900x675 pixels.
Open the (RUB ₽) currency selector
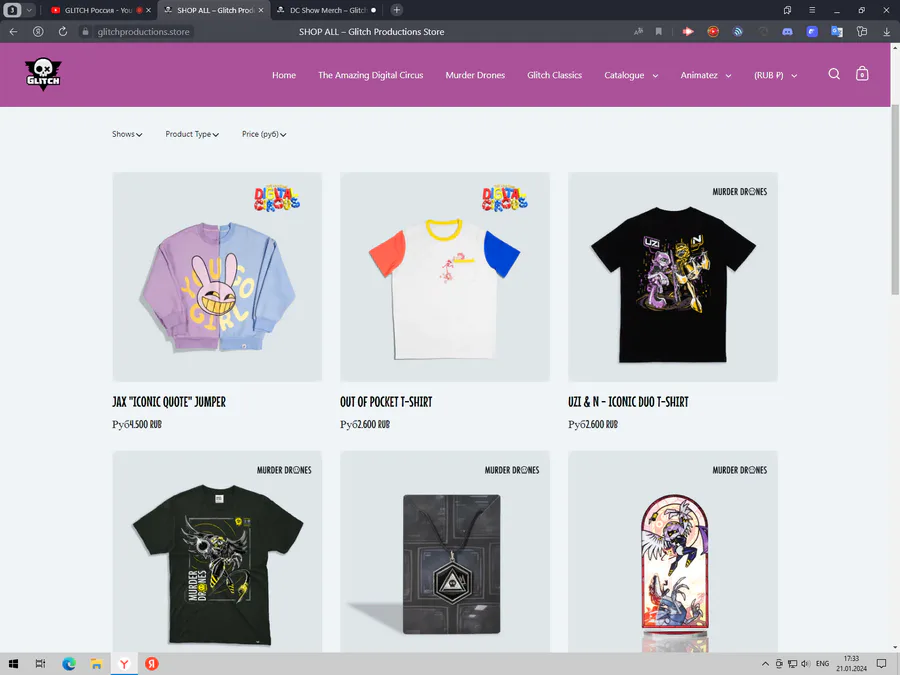point(775,75)
